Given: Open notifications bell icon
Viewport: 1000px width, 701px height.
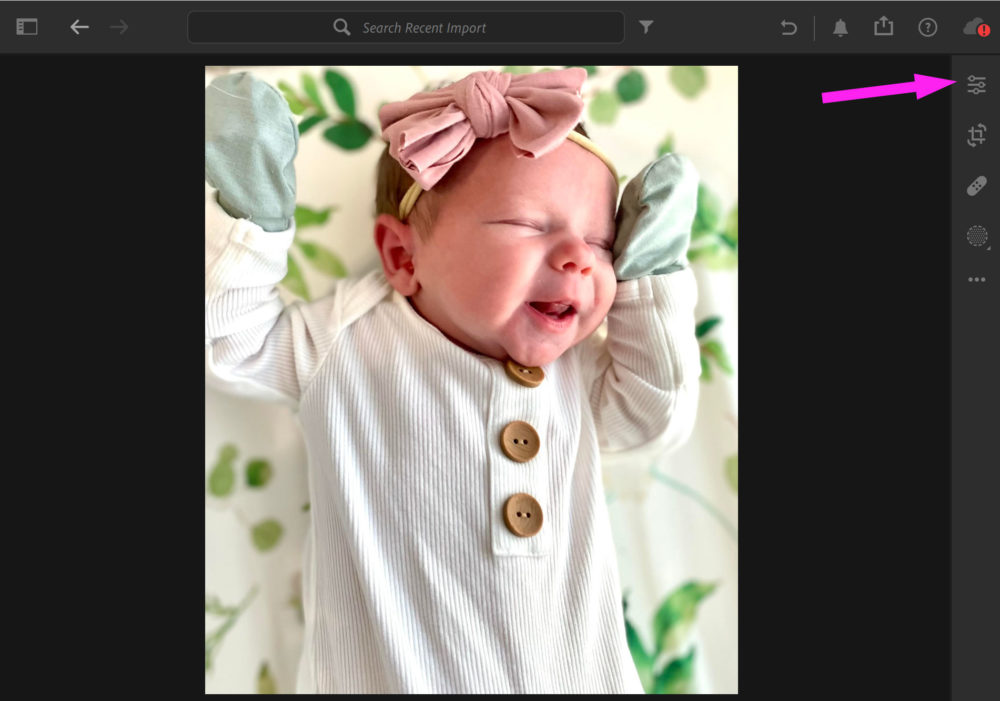Looking at the screenshot, I should 841,27.
